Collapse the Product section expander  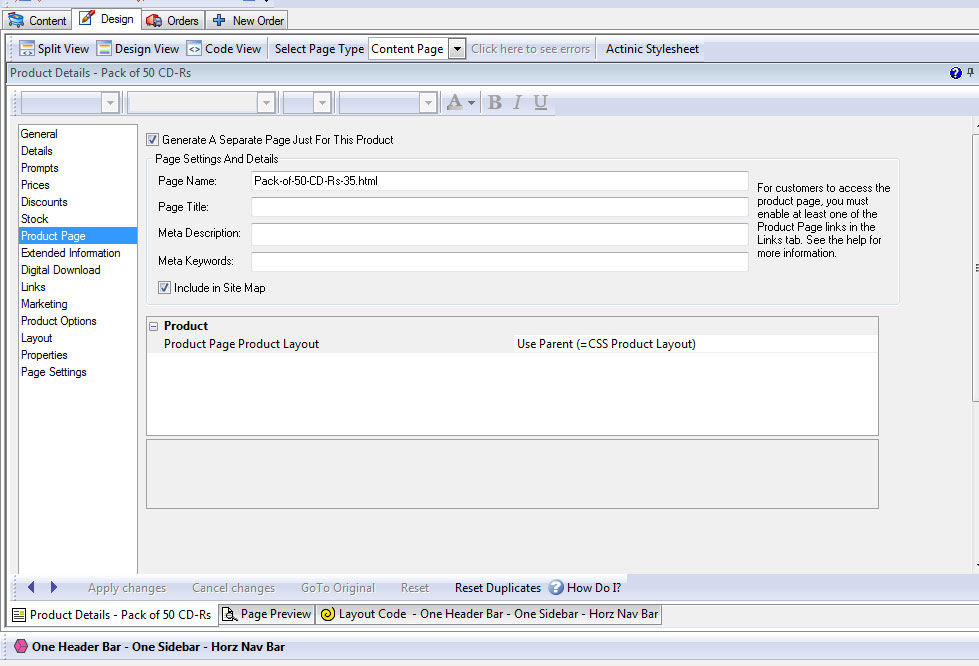pos(154,326)
